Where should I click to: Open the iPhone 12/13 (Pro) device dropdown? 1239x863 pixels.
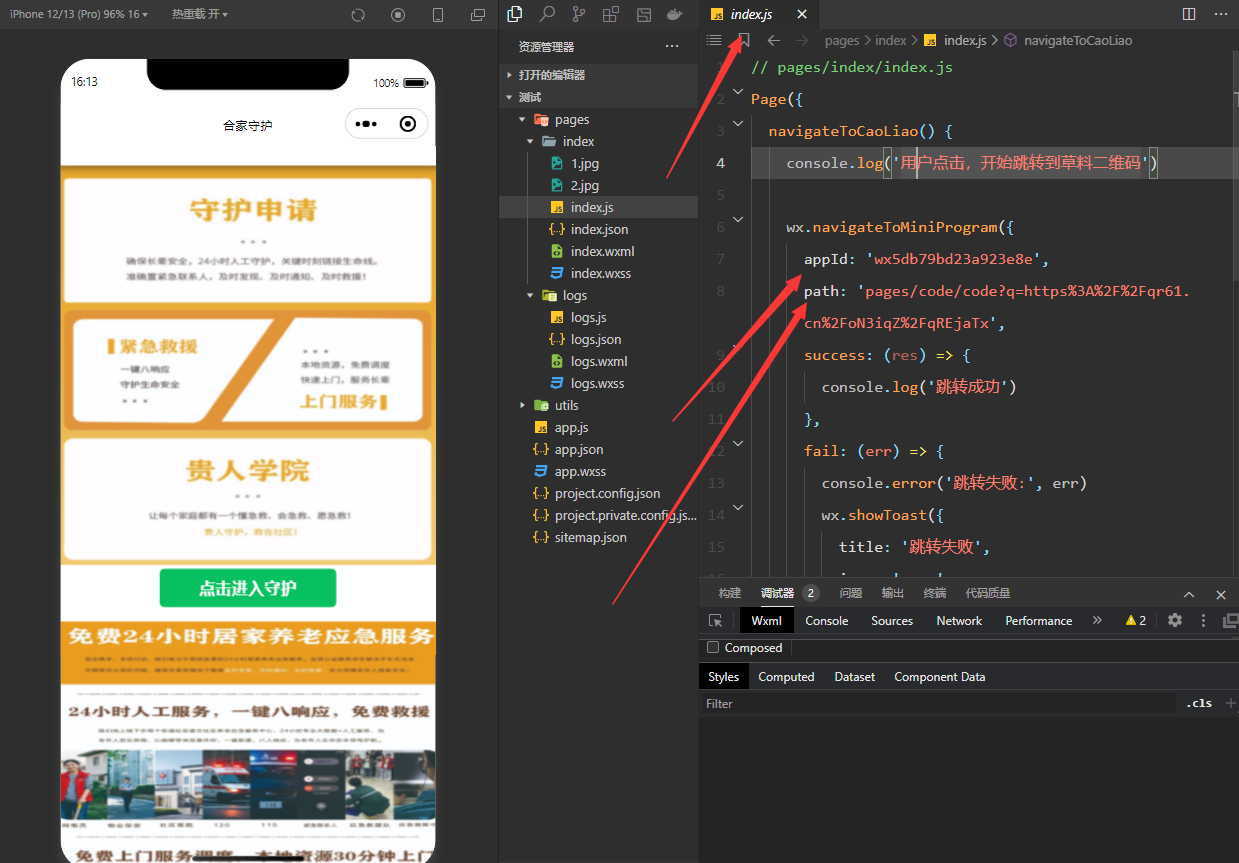78,15
